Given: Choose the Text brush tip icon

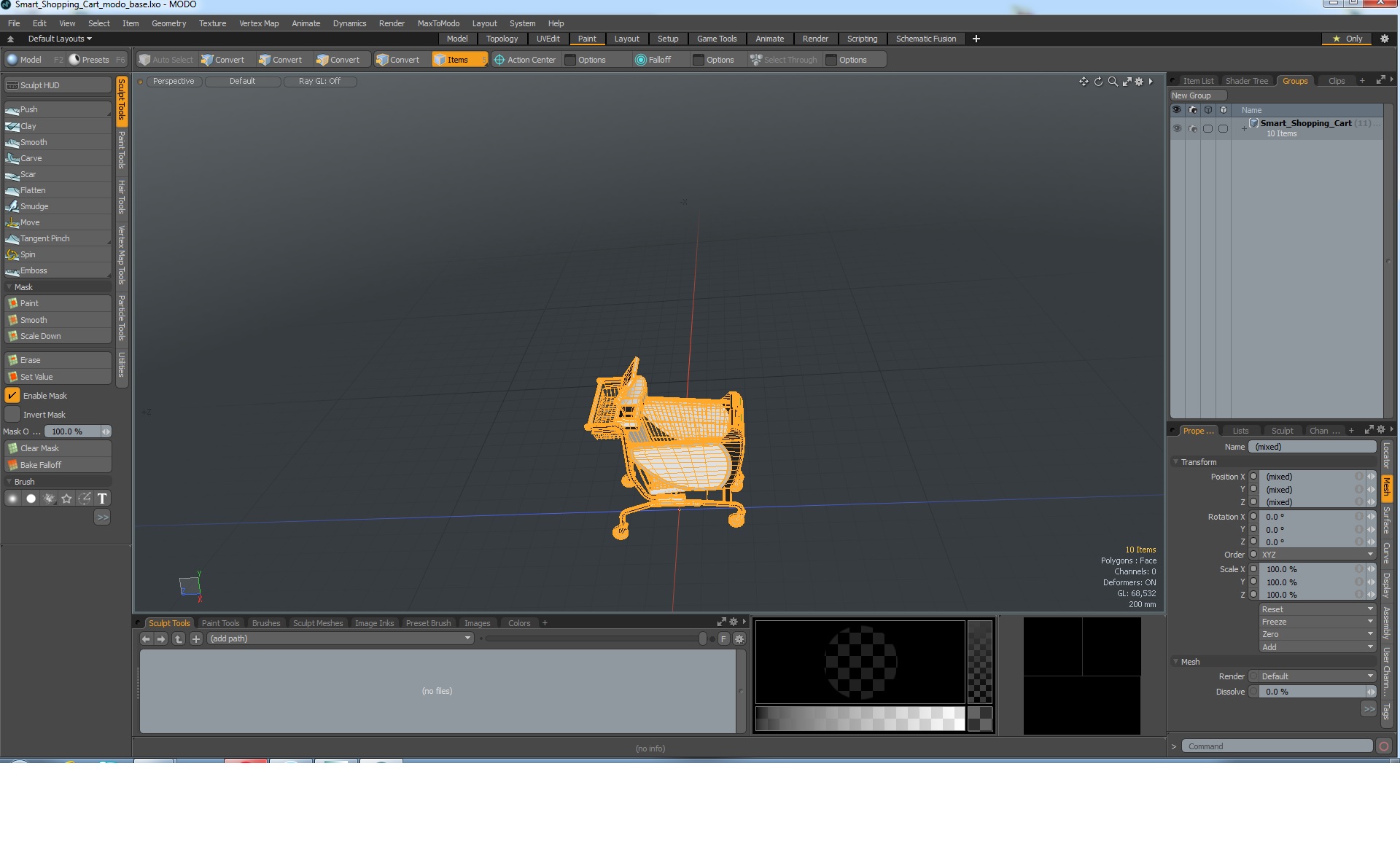Looking at the screenshot, I should [102, 499].
